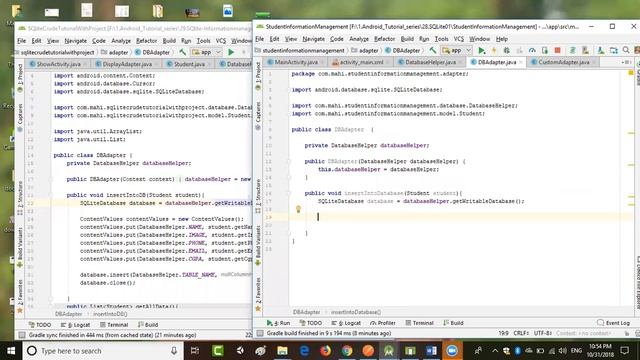Open Firefox from taskbar
640x360 pixels.
coord(325,351)
